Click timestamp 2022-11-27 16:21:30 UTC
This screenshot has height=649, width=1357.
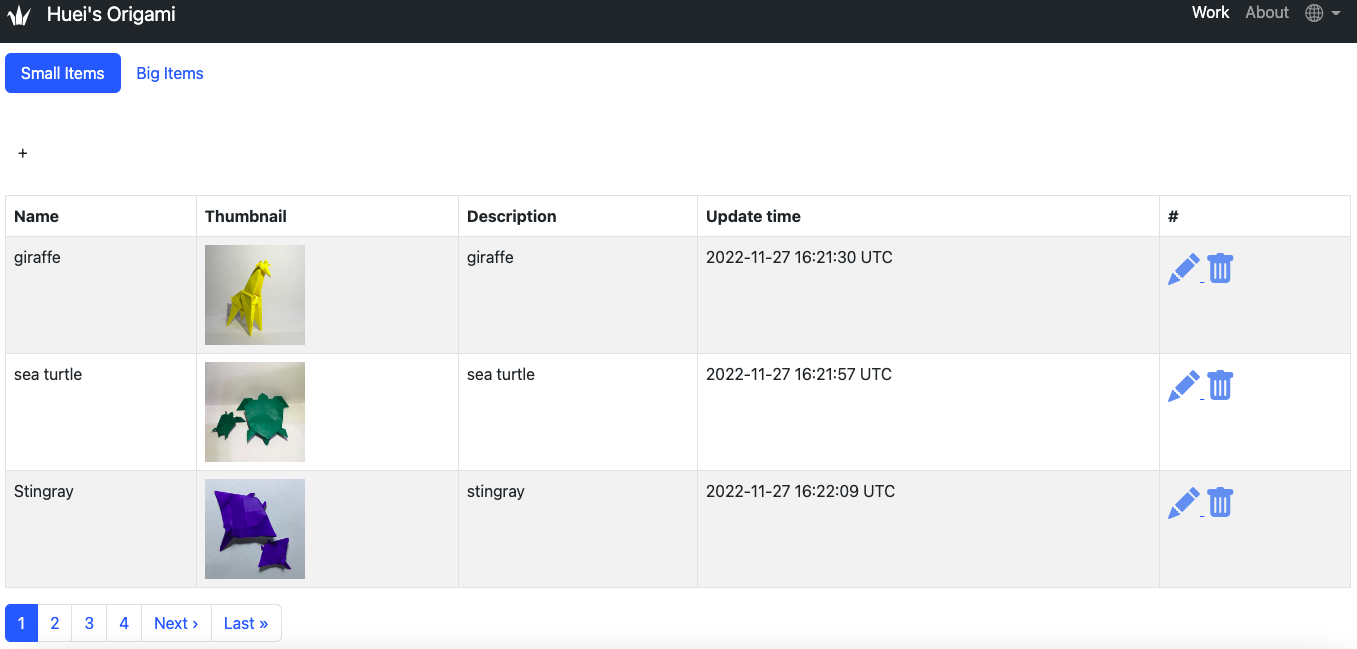click(x=799, y=257)
